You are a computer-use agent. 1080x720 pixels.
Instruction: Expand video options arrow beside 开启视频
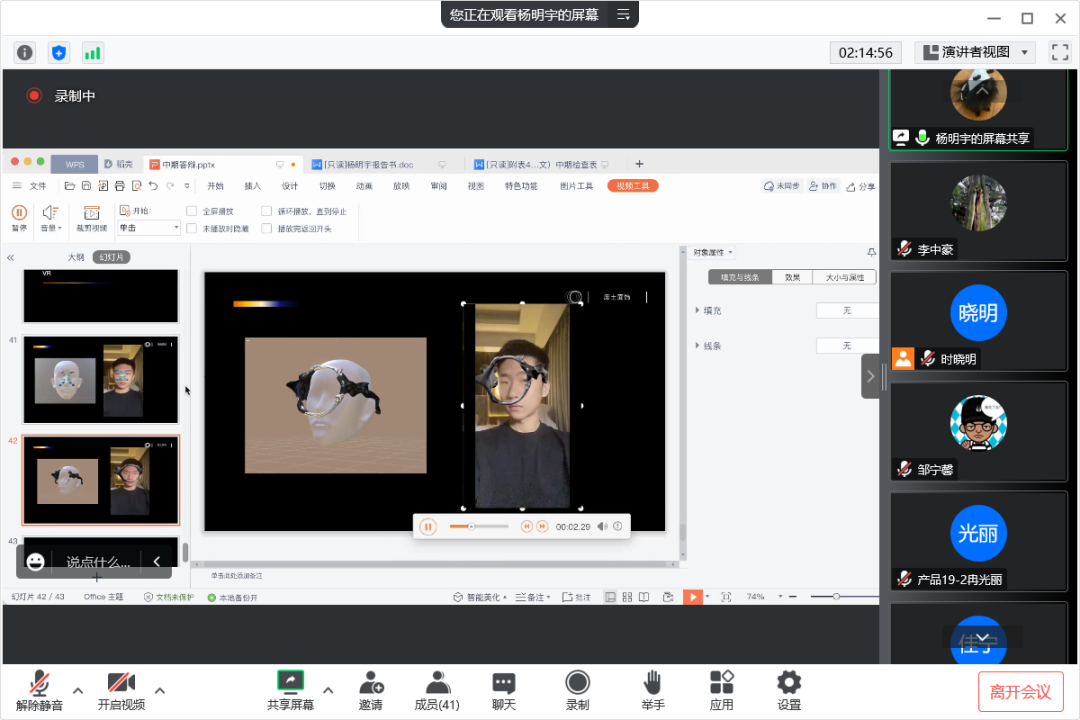tap(160, 690)
